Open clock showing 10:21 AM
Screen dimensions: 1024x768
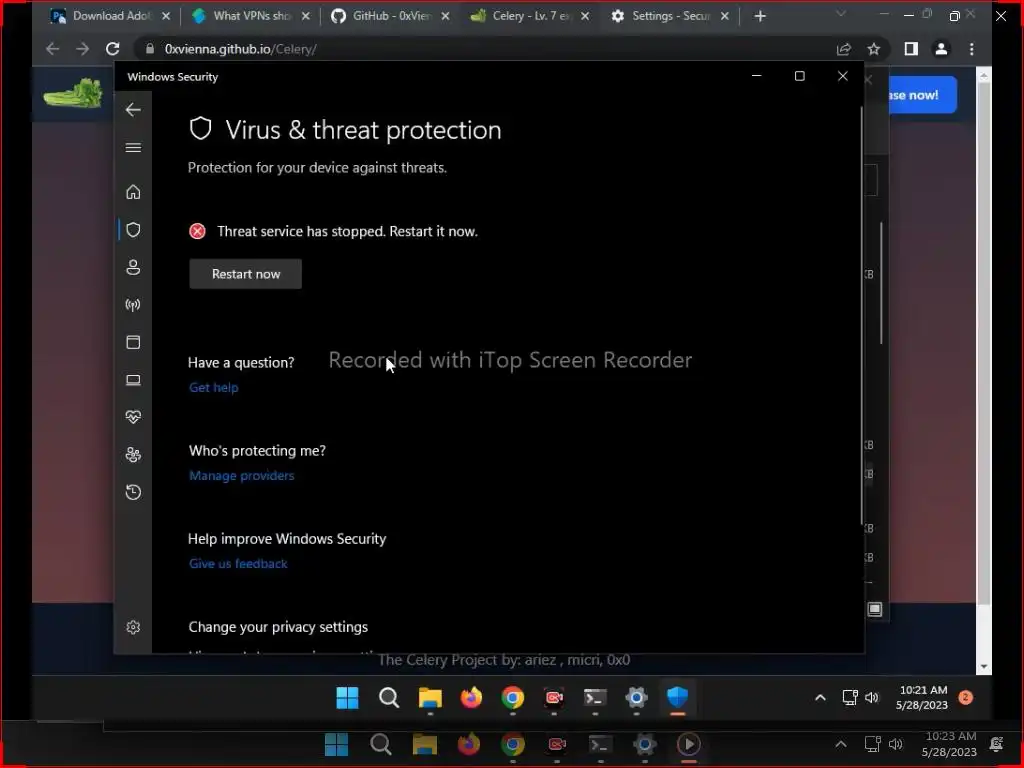(922, 697)
